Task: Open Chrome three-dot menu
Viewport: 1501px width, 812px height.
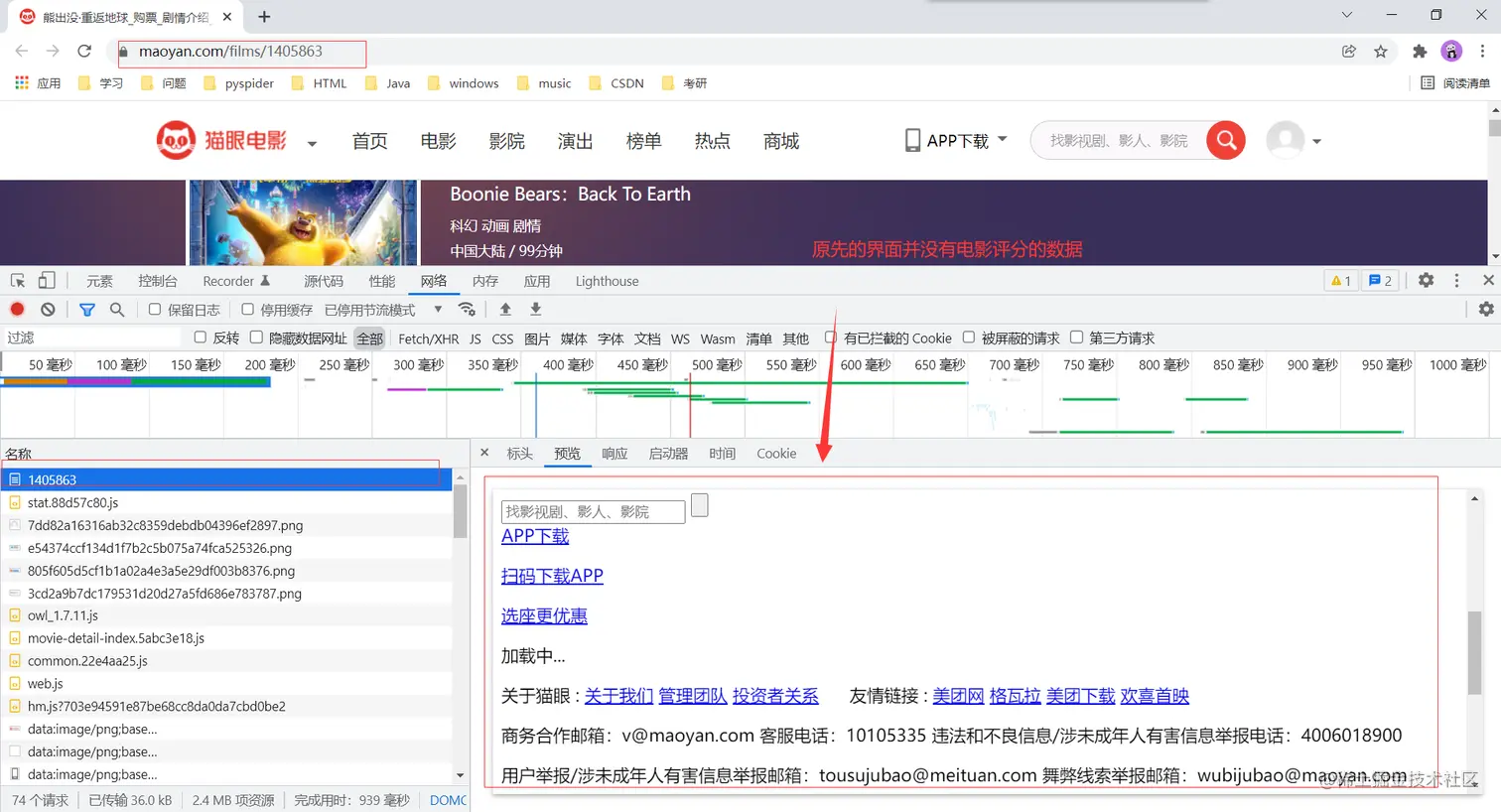Action: [x=1482, y=52]
